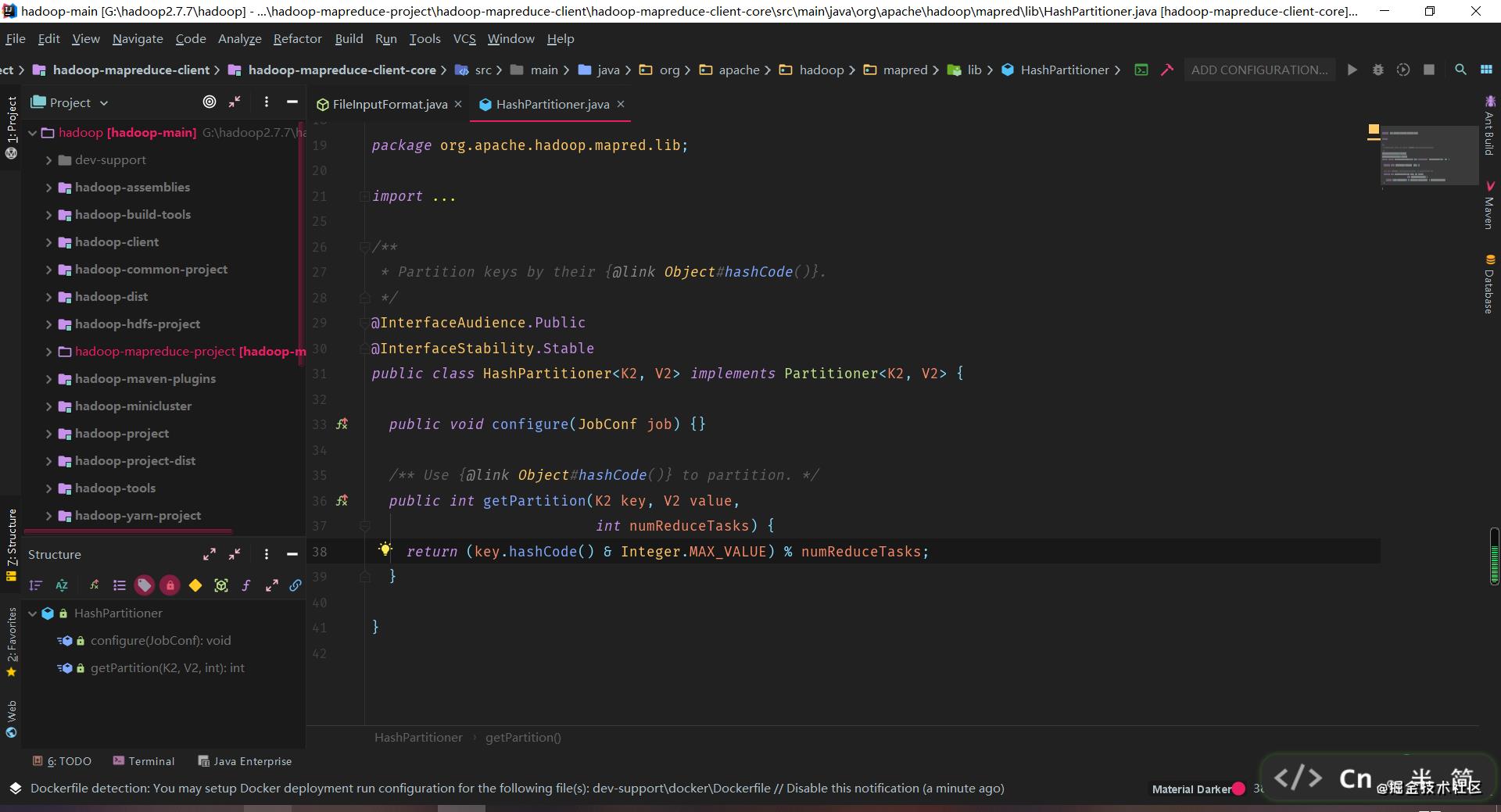Click the Windows layout icon at top right
Image resolution: width=1501 pixels, height=812 pixels.
point(1486,70)
